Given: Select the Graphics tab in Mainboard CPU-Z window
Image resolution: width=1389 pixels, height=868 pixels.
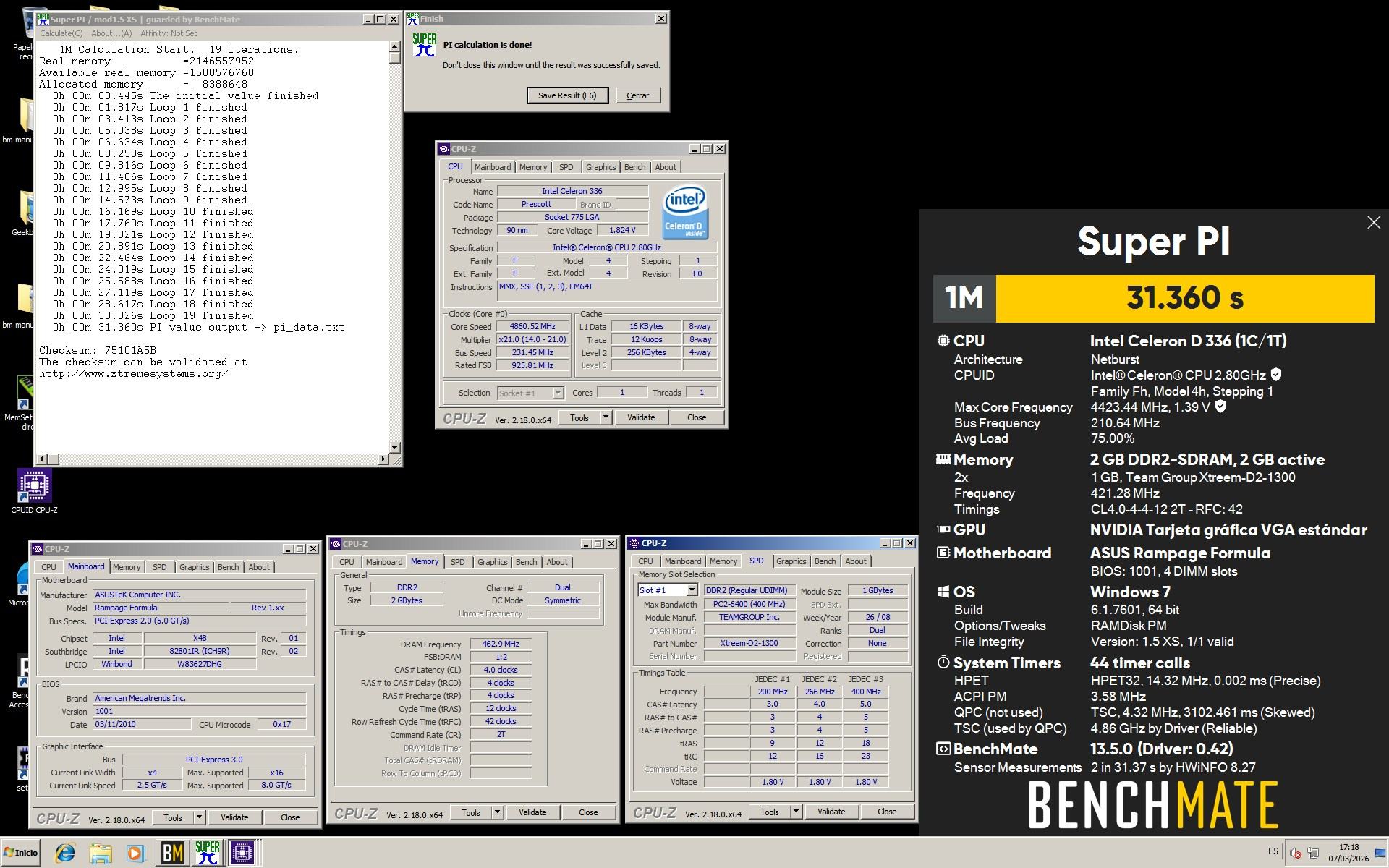Looking at the screenshot, I should [194, 567].
